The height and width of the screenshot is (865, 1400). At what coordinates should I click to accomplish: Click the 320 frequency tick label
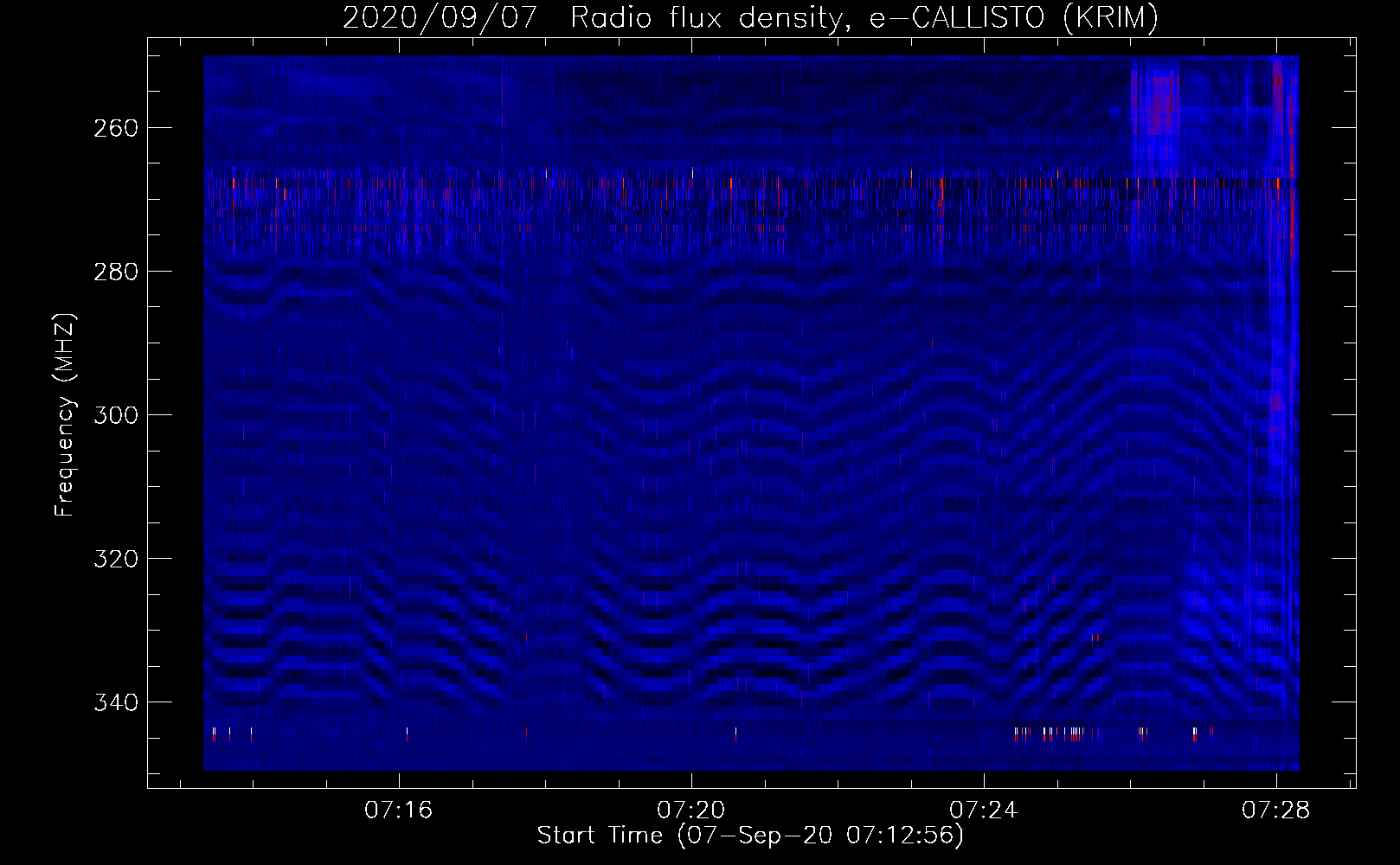coord(115,559)
